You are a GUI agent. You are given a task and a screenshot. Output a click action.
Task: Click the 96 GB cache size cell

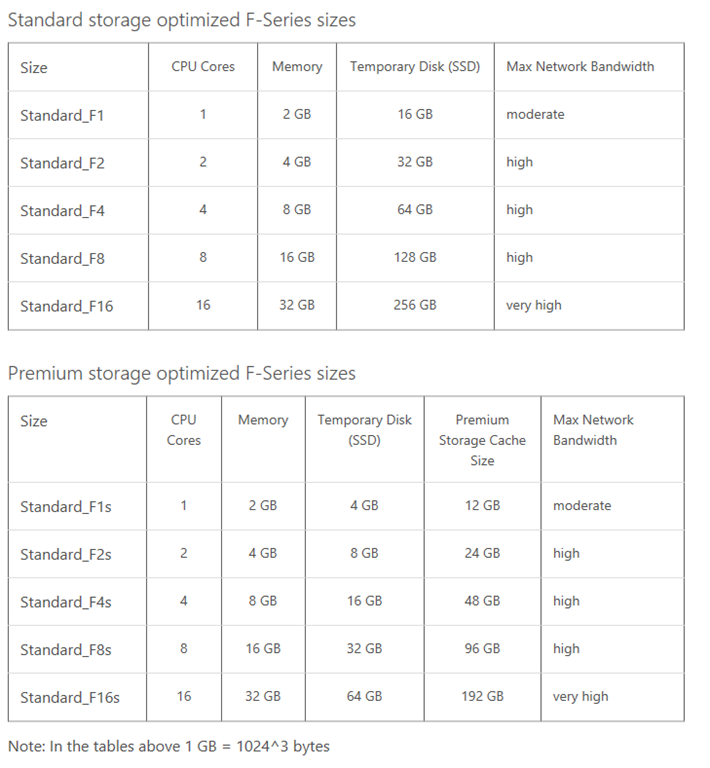pyautogui.click(x=482, y=648)
